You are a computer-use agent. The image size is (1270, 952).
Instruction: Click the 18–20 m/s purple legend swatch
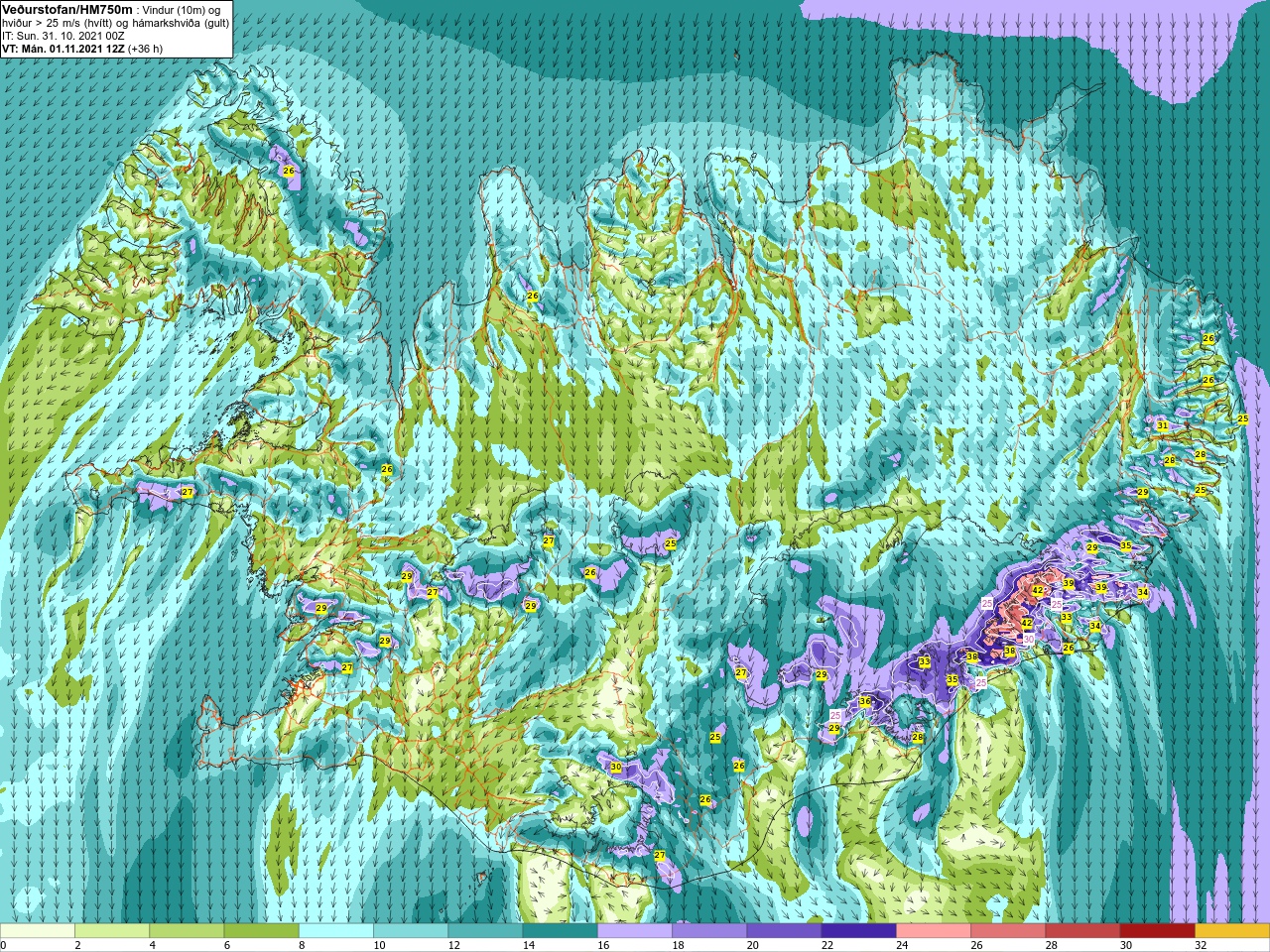coord(709,931)
